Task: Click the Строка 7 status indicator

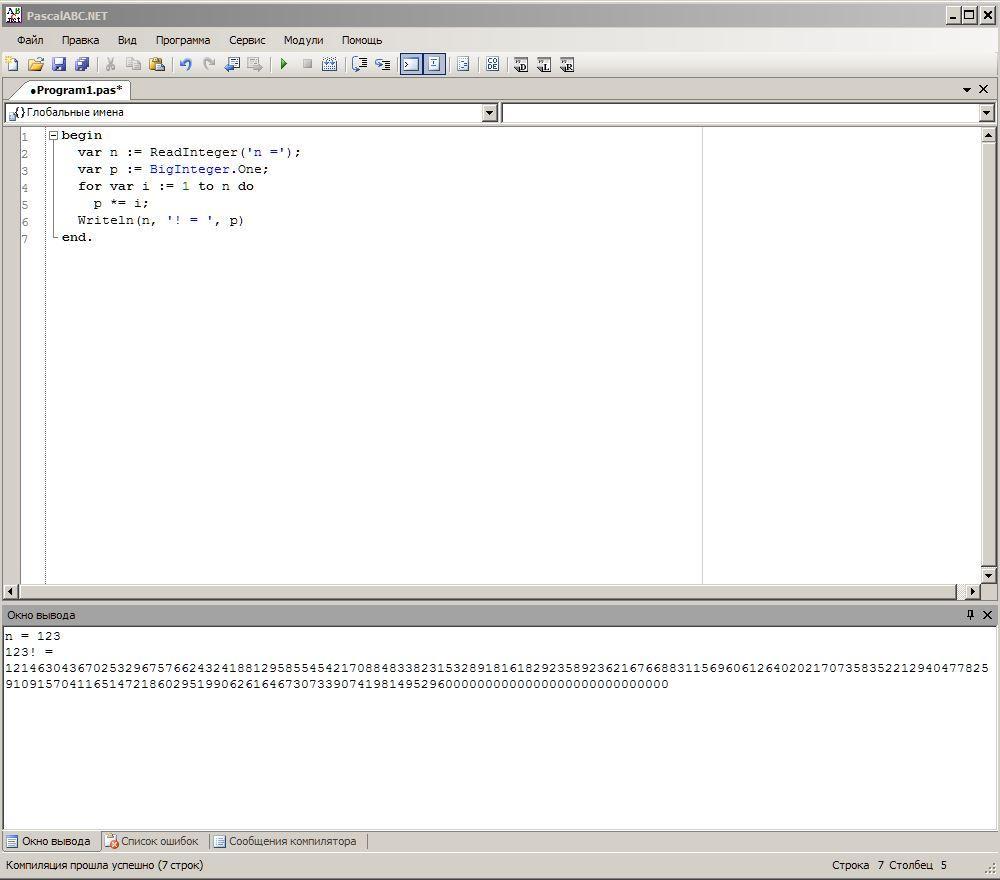Action: coord(858,865)
